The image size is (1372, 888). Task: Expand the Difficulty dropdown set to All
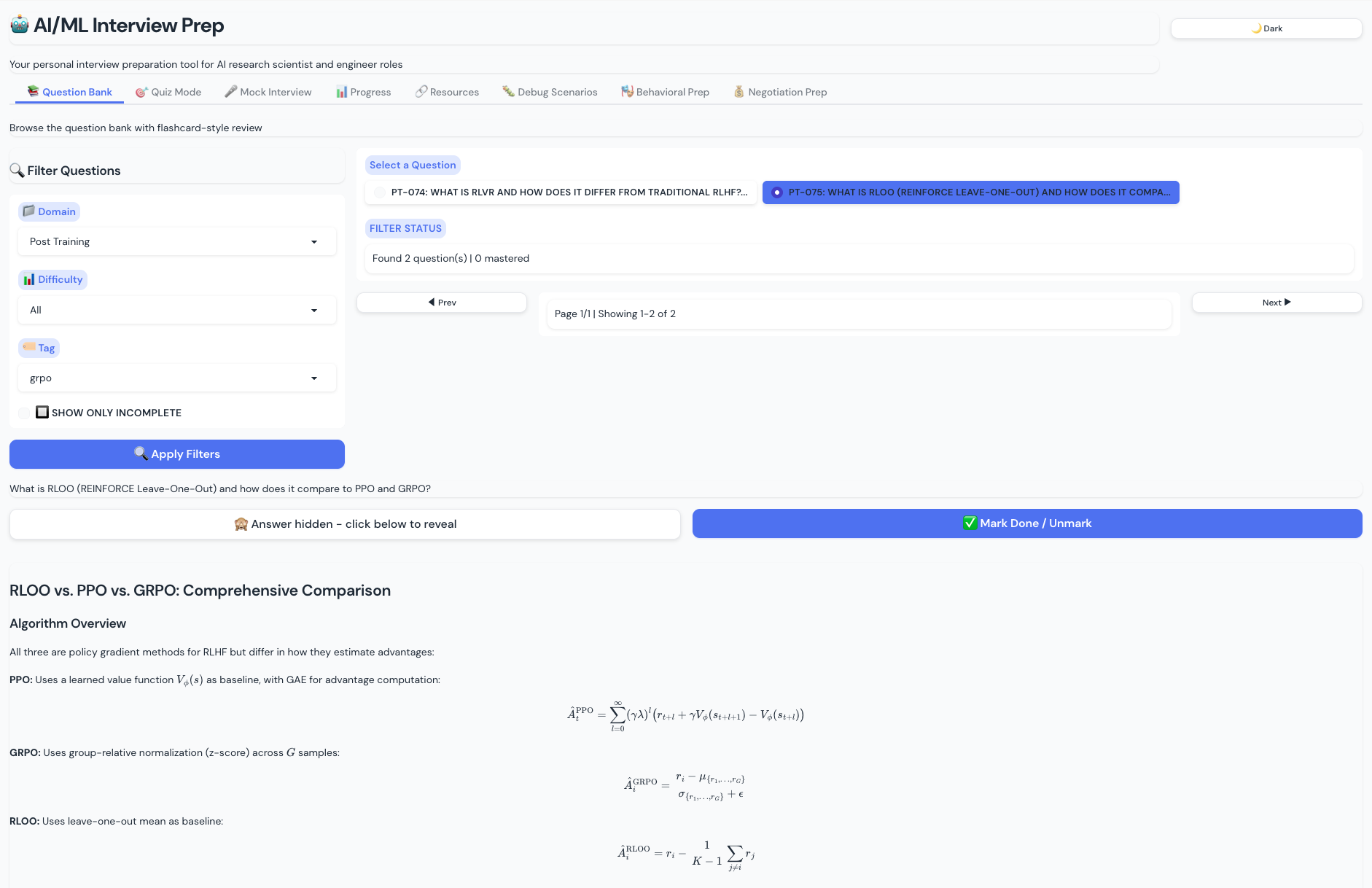tap(176, 310)
